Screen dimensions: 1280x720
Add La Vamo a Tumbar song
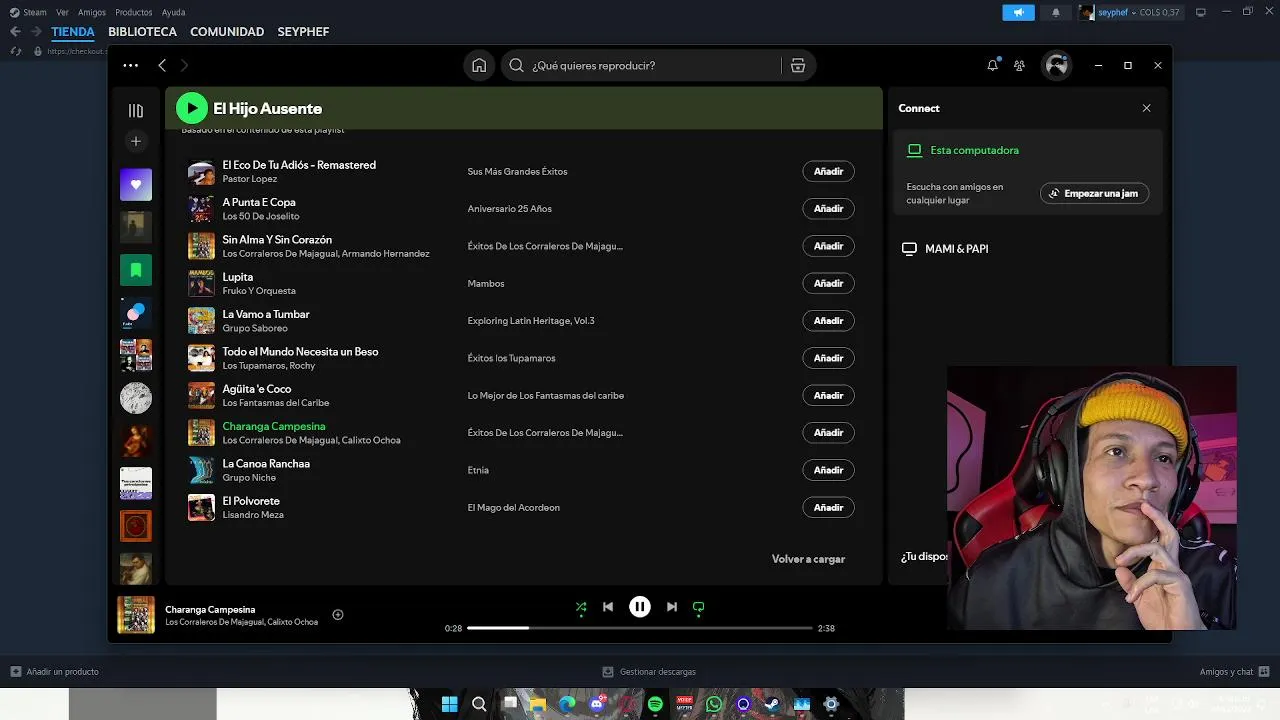(x=828, y=321)
